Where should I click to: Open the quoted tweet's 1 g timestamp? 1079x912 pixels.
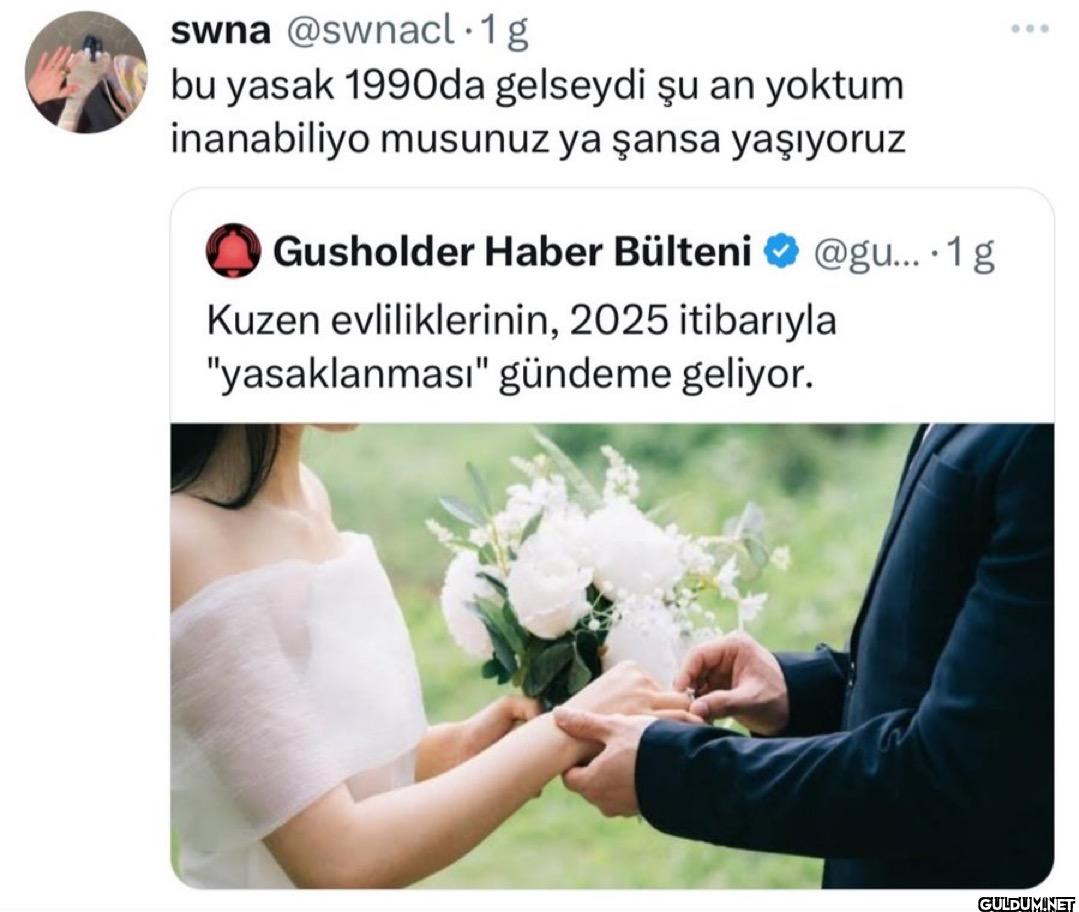pyautogui.click(x=971, y=253)
